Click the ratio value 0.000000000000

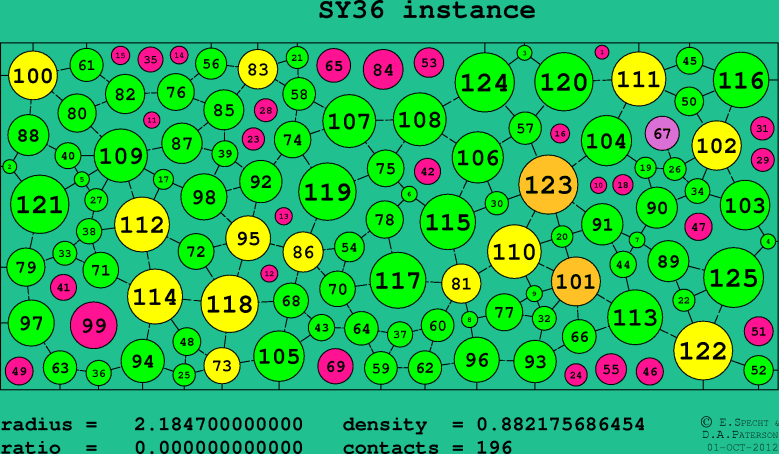219,447
